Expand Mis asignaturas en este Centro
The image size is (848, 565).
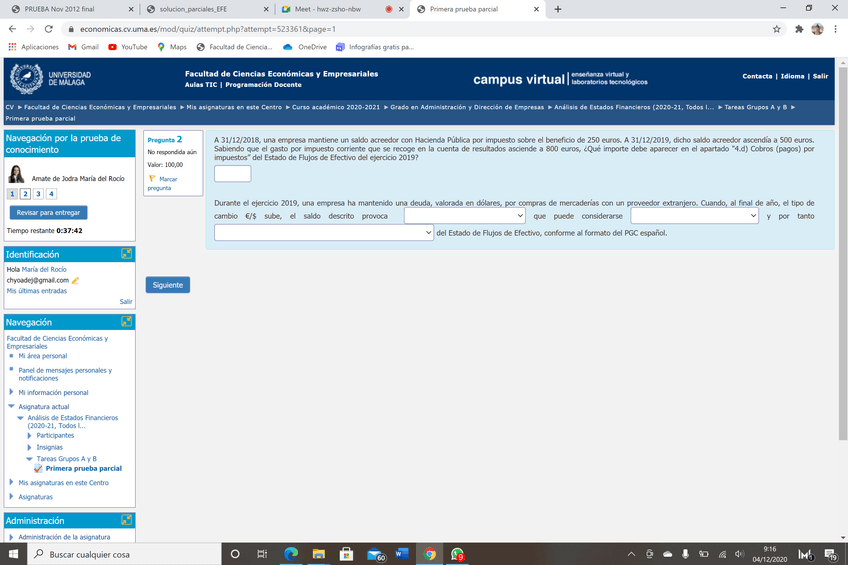coord(11,482)
